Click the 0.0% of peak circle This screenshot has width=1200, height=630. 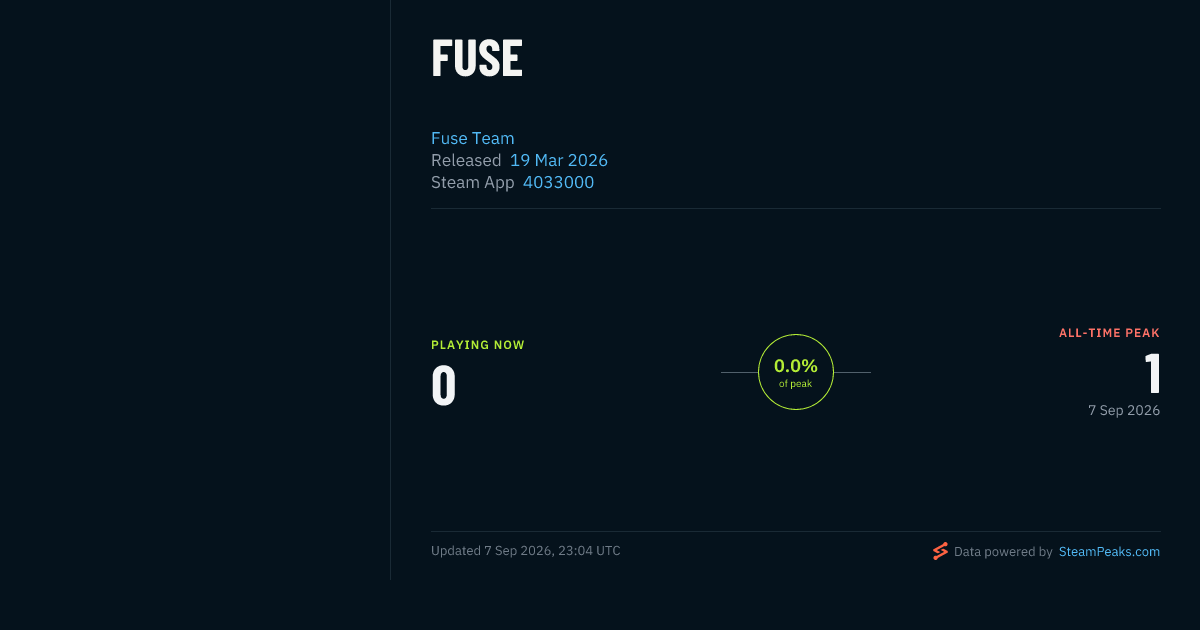(796, 372)
